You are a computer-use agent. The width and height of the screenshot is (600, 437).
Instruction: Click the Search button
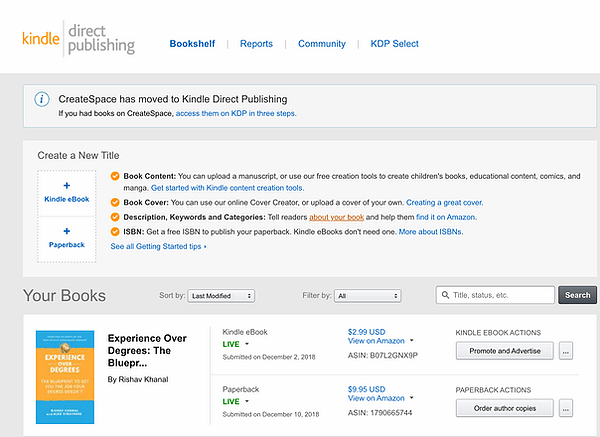pos(577,295)
